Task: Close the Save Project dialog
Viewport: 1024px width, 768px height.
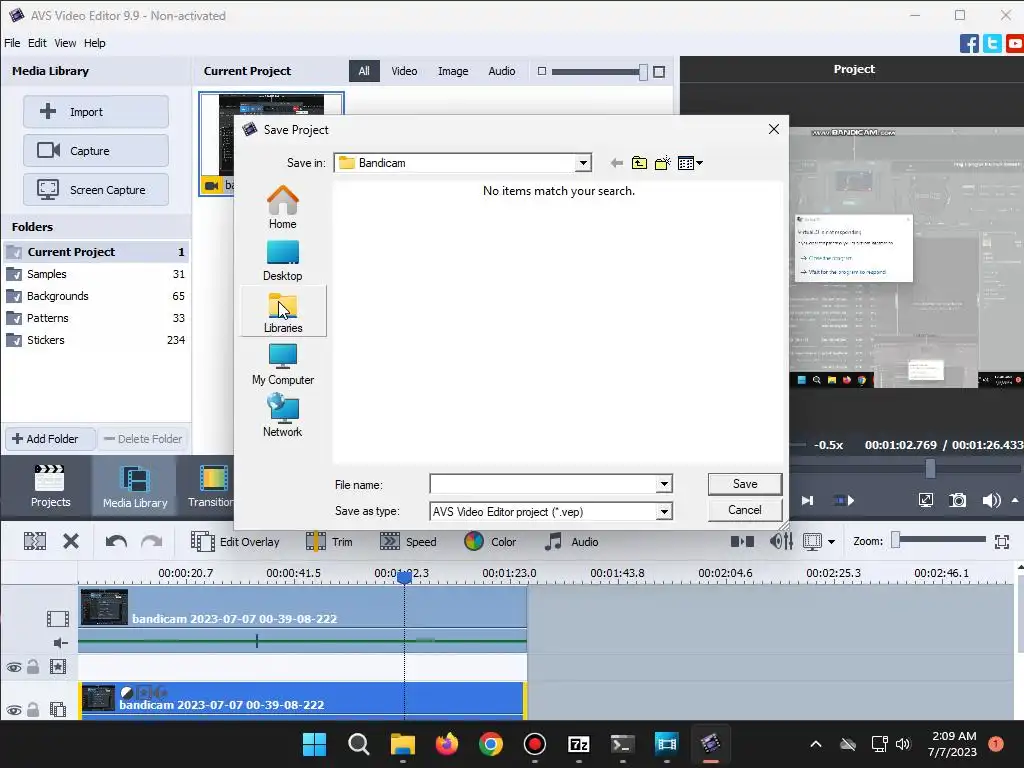Action: coord(774,129)
